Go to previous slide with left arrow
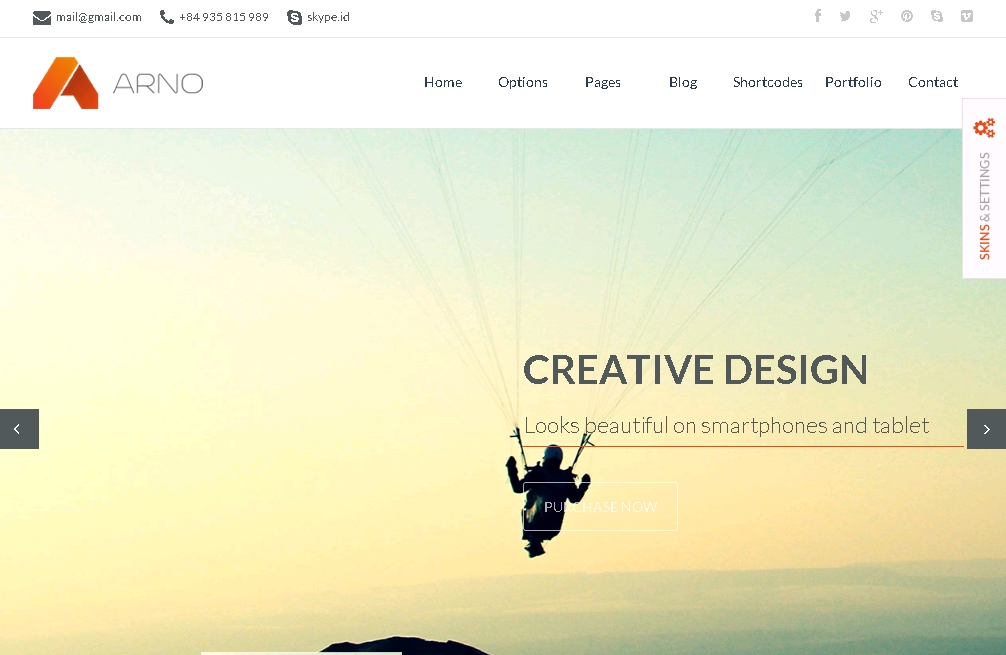 pyautogui.click(x=19, y=429)
